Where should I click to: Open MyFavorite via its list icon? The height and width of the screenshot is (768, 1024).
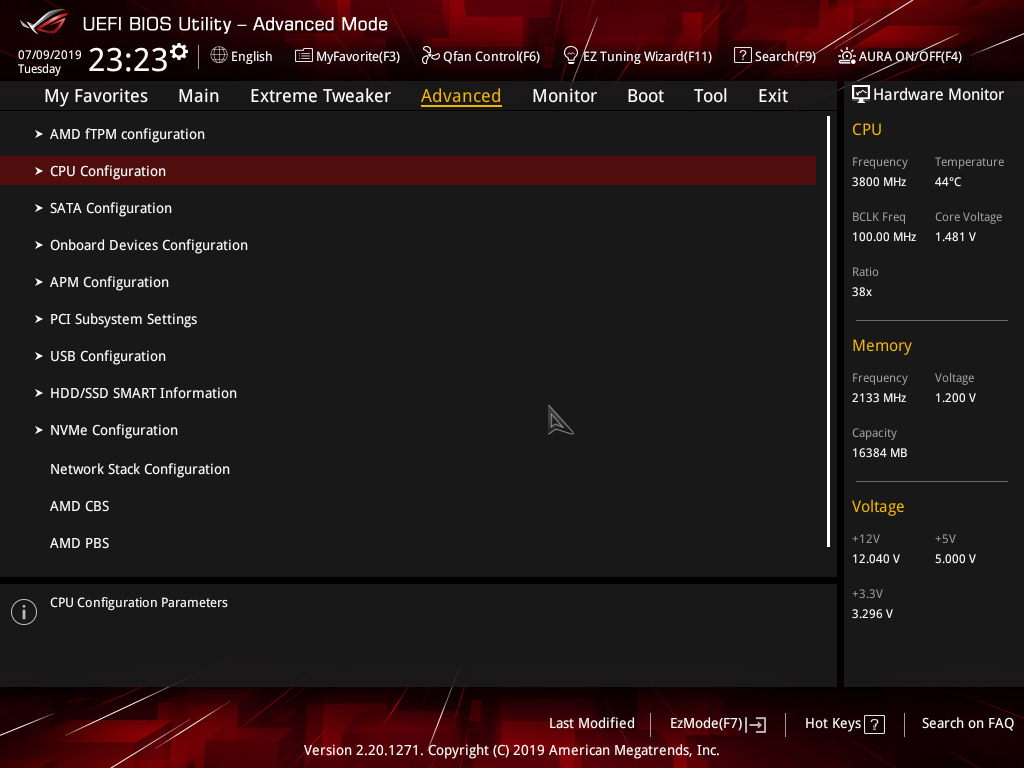point(303,56)
